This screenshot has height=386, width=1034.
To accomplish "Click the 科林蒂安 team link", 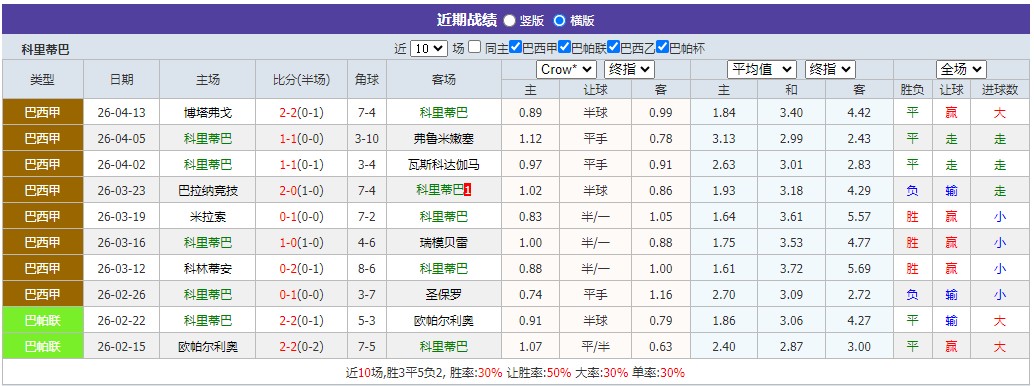I will coord(208,269).
